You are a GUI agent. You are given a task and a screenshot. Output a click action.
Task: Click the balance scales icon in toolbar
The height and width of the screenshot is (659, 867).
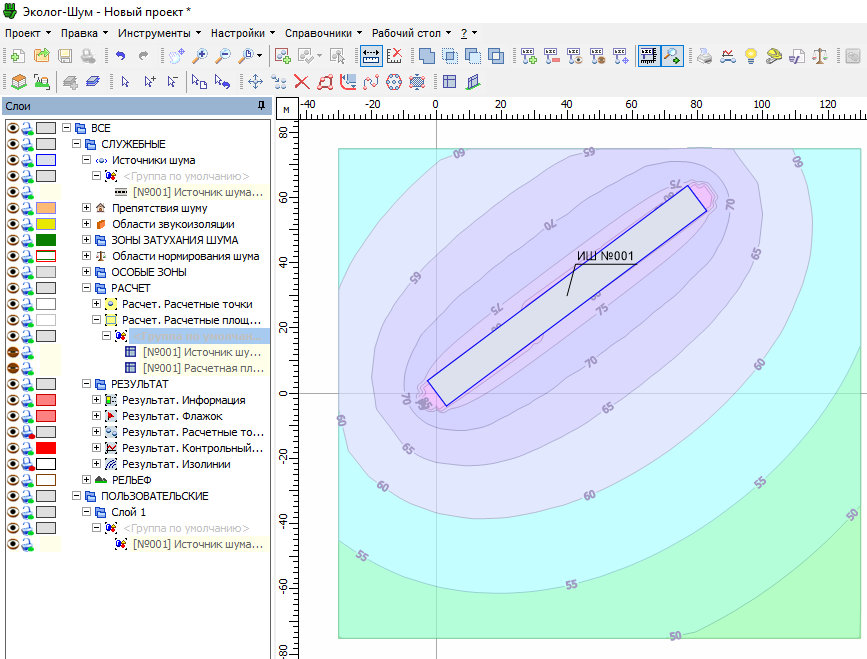(x=821, y=56)
